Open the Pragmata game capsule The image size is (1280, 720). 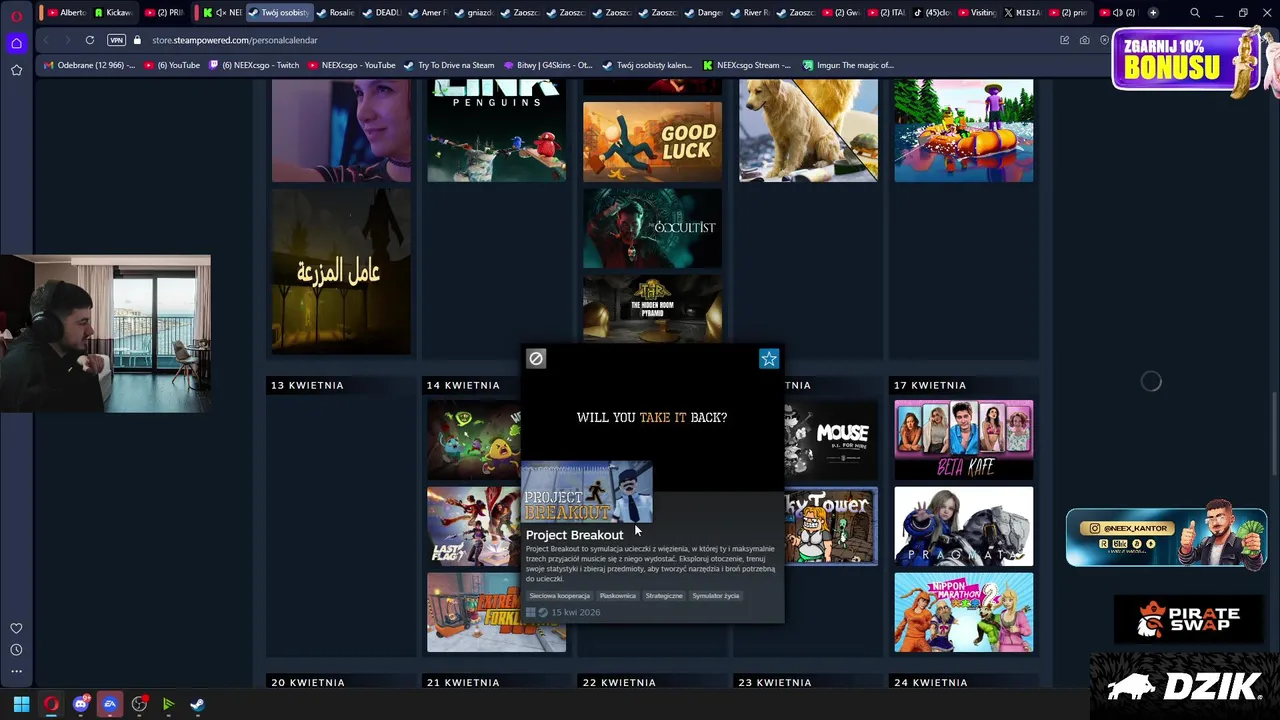[x=964, y=526]
